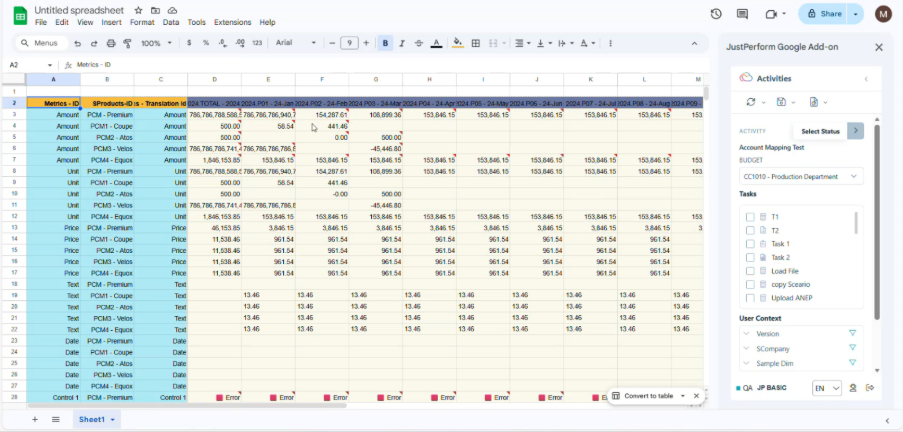Open the Extensions menu

pyautogui.click(x=232, y=22)
